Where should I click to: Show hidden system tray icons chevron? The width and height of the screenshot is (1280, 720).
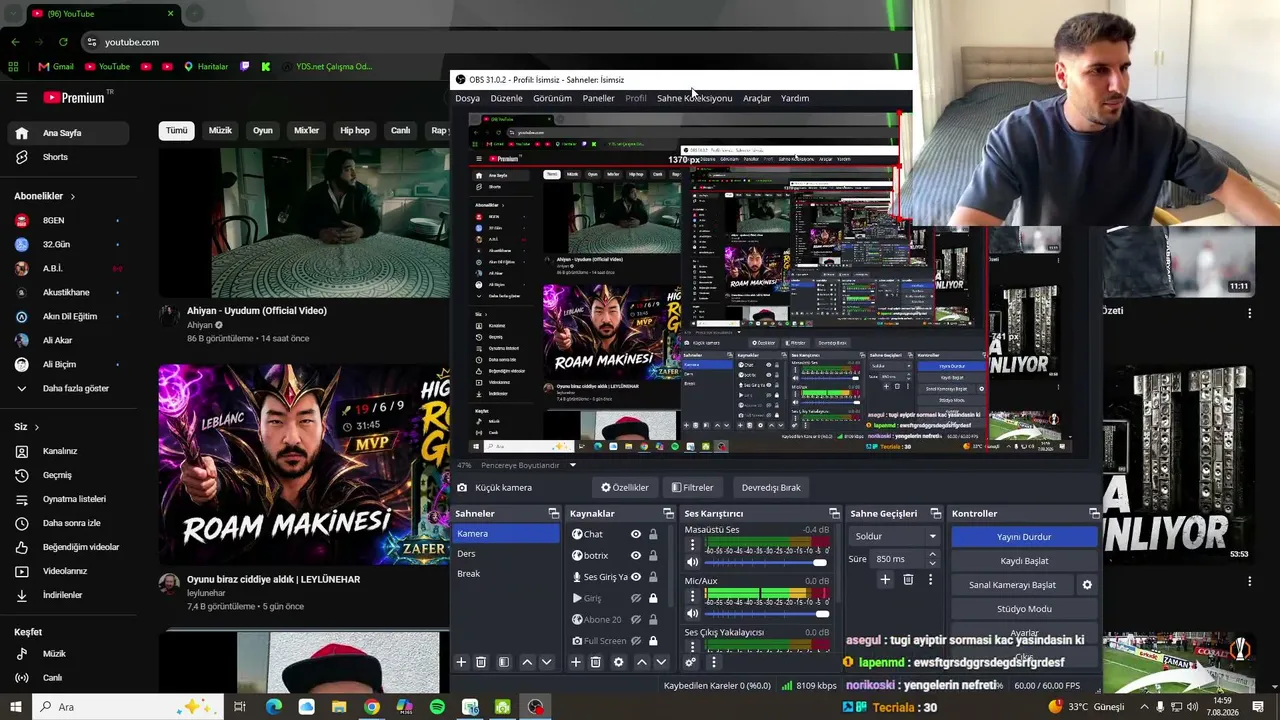click(x=1145, y=707)
